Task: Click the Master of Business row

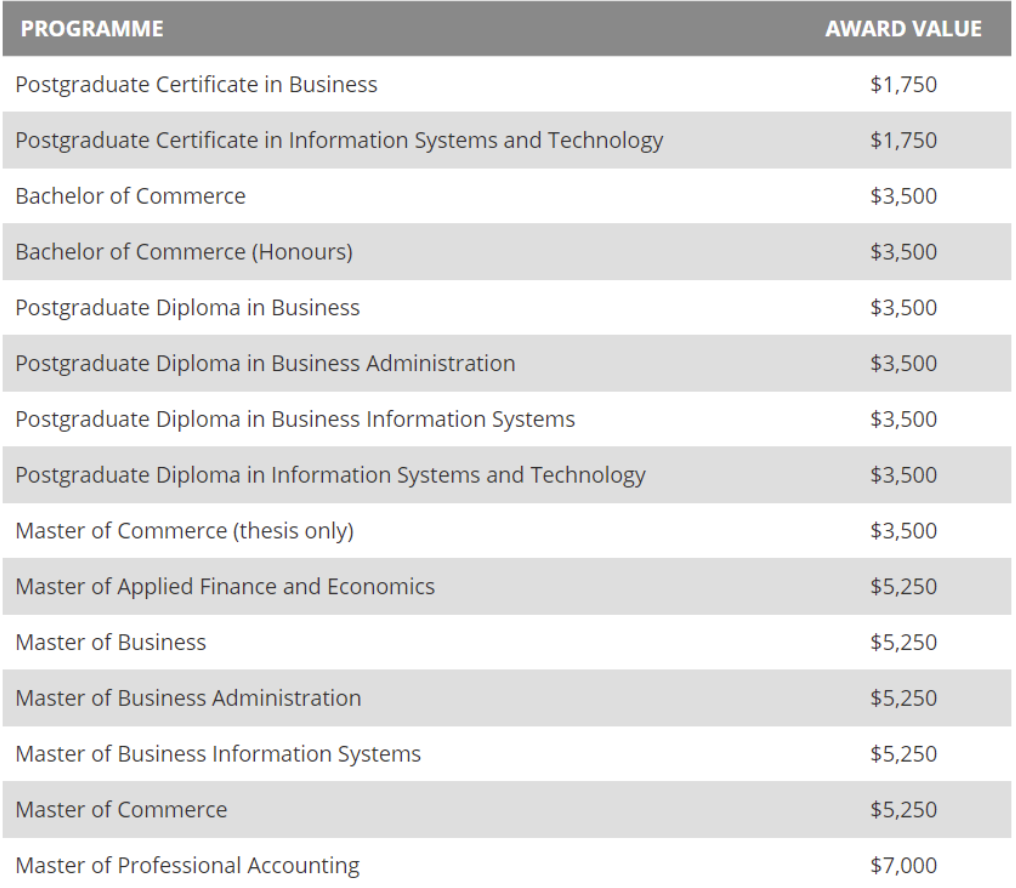Action: (507, 642)
